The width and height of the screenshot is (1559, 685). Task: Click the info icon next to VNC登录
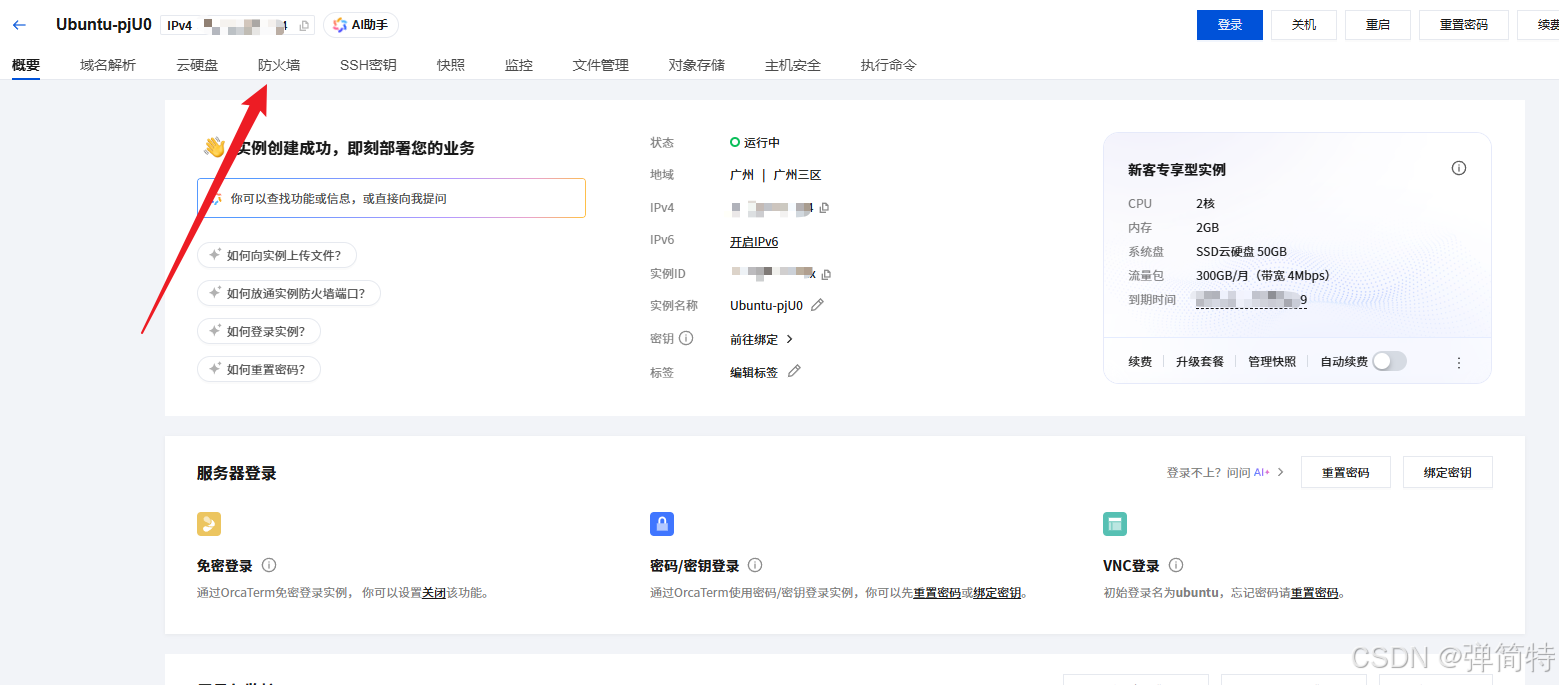(x=1176, y=565)
